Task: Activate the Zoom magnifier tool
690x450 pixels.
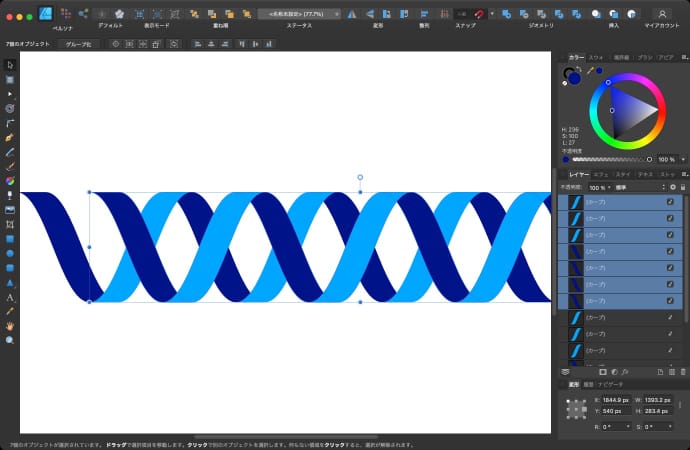Action: (x=10, y=340)
